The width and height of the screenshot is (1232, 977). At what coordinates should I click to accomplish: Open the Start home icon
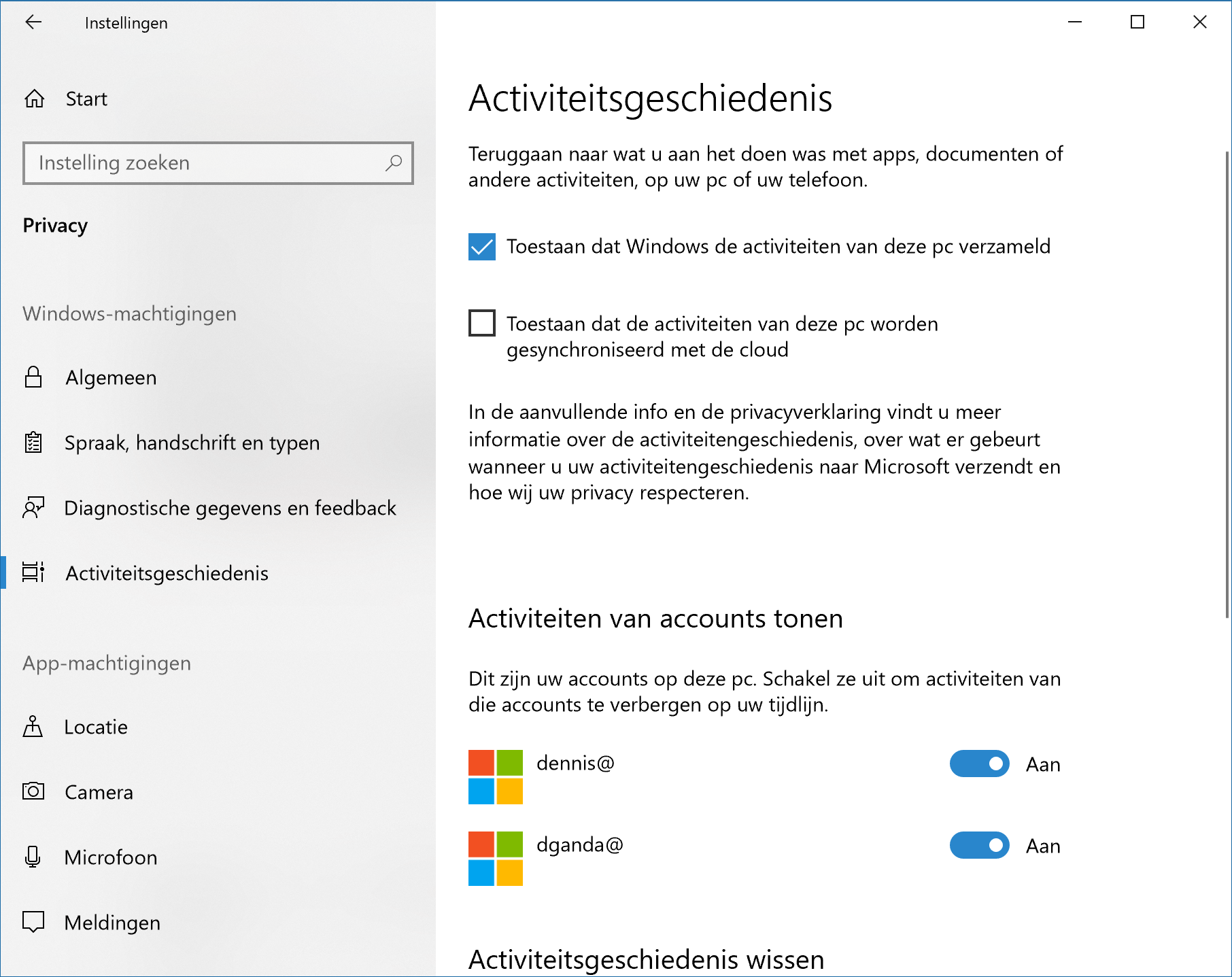35,99
